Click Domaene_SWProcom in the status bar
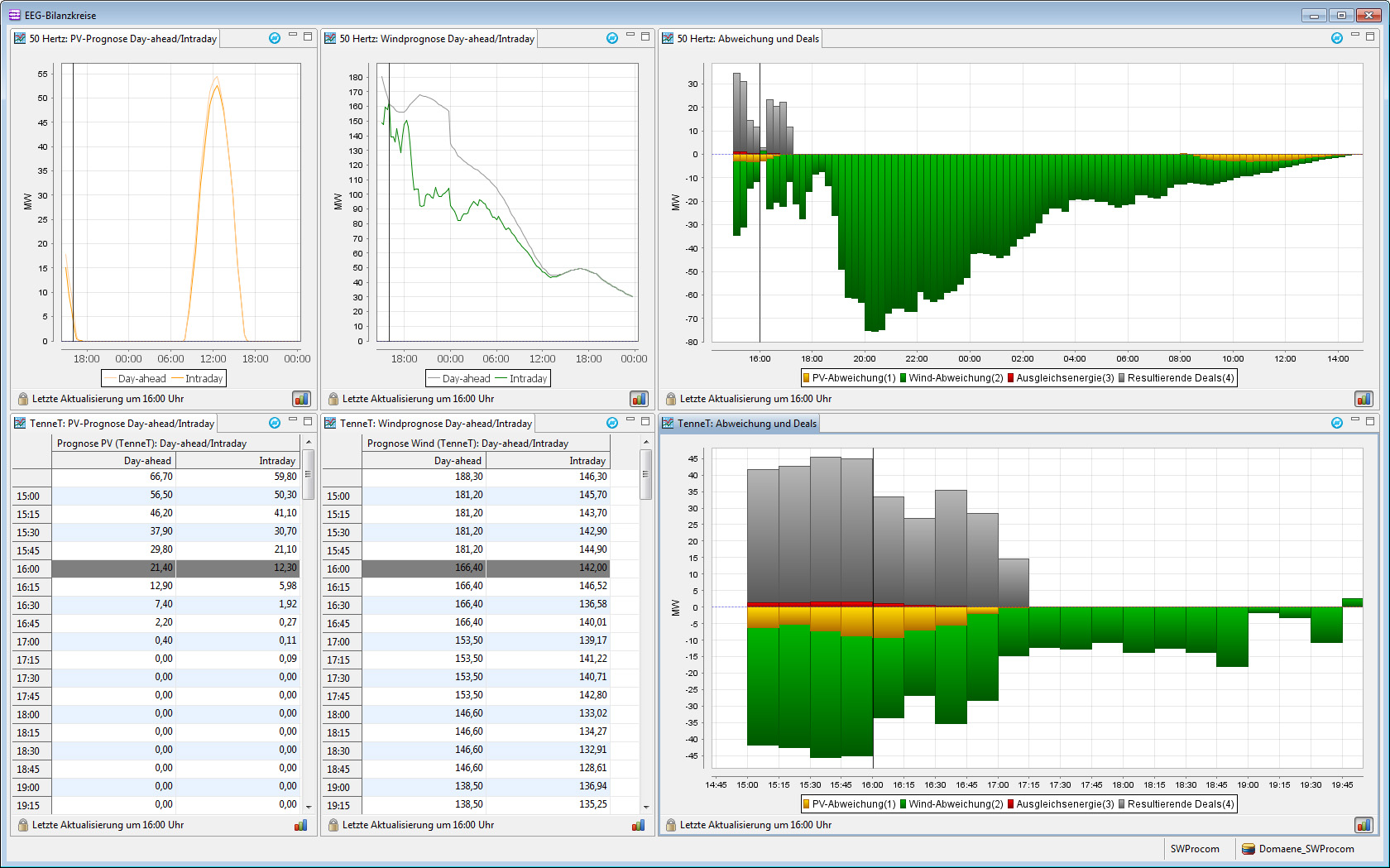 coord(1306,849)
